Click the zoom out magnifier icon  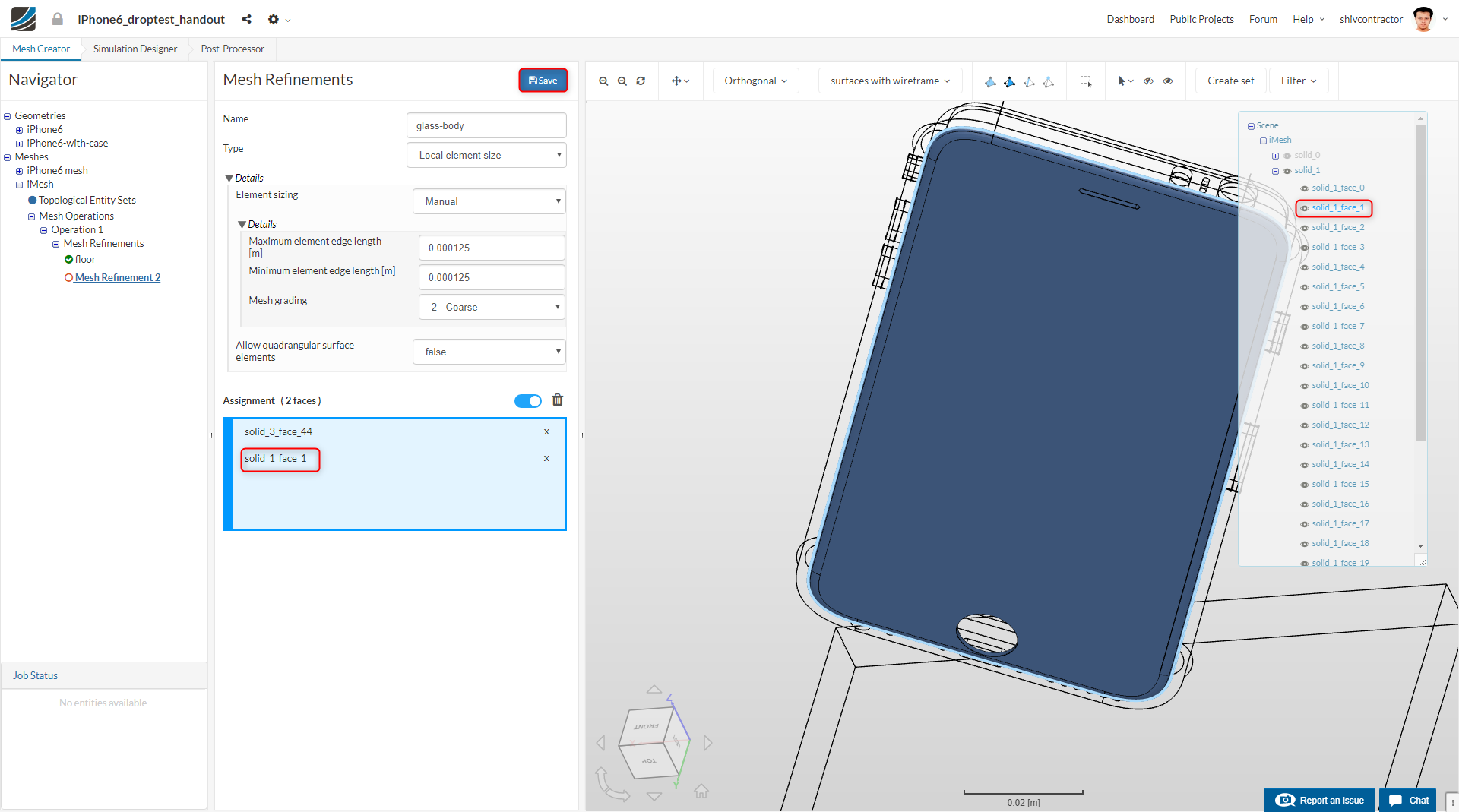pos(622,81)
